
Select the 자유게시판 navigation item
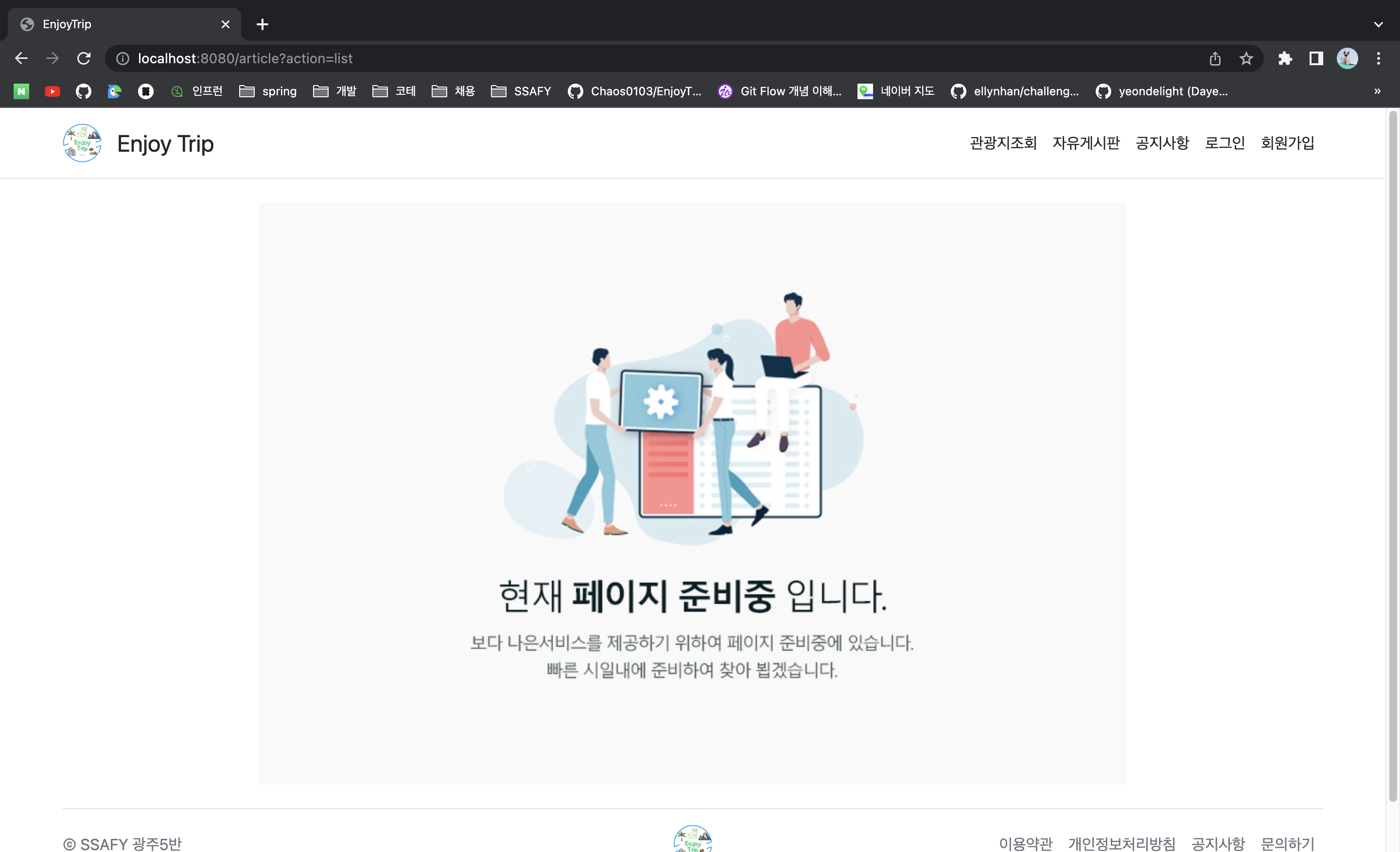click(1085, 142)
